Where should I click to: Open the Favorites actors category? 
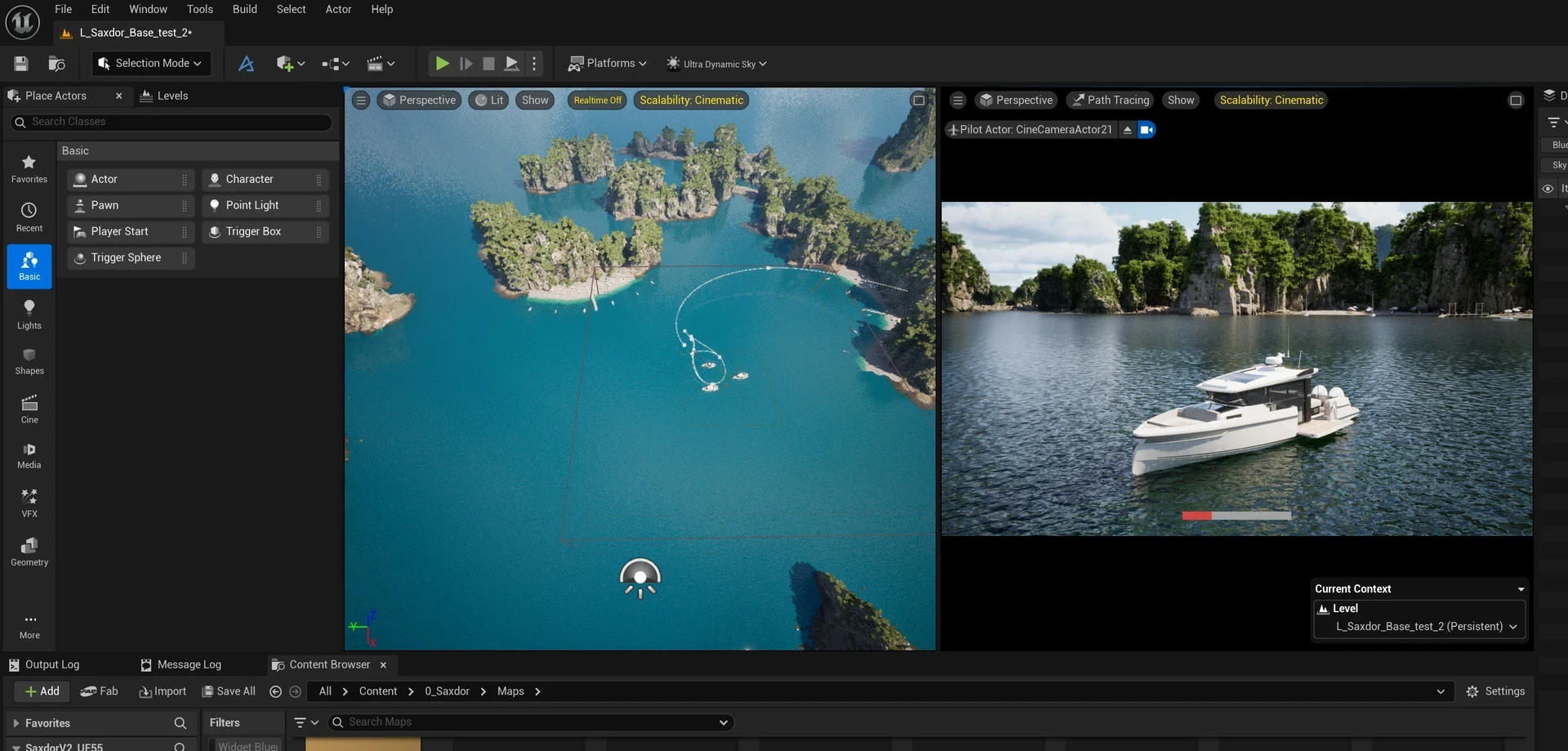pyautogui.click(x=29, y=168)
